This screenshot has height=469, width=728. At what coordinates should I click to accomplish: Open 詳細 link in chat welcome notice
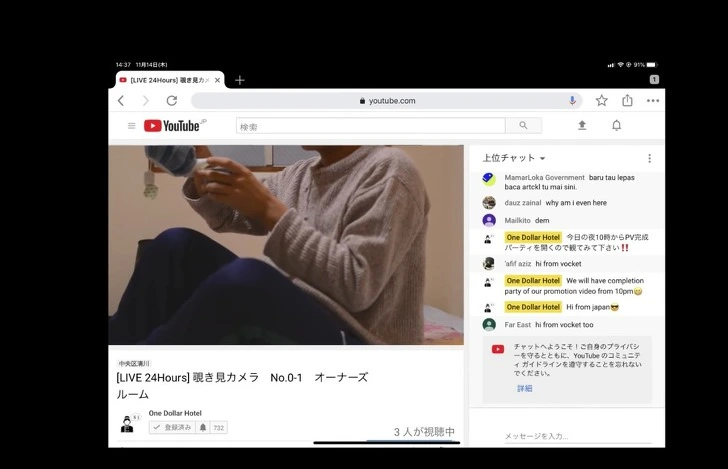[525, 388]
